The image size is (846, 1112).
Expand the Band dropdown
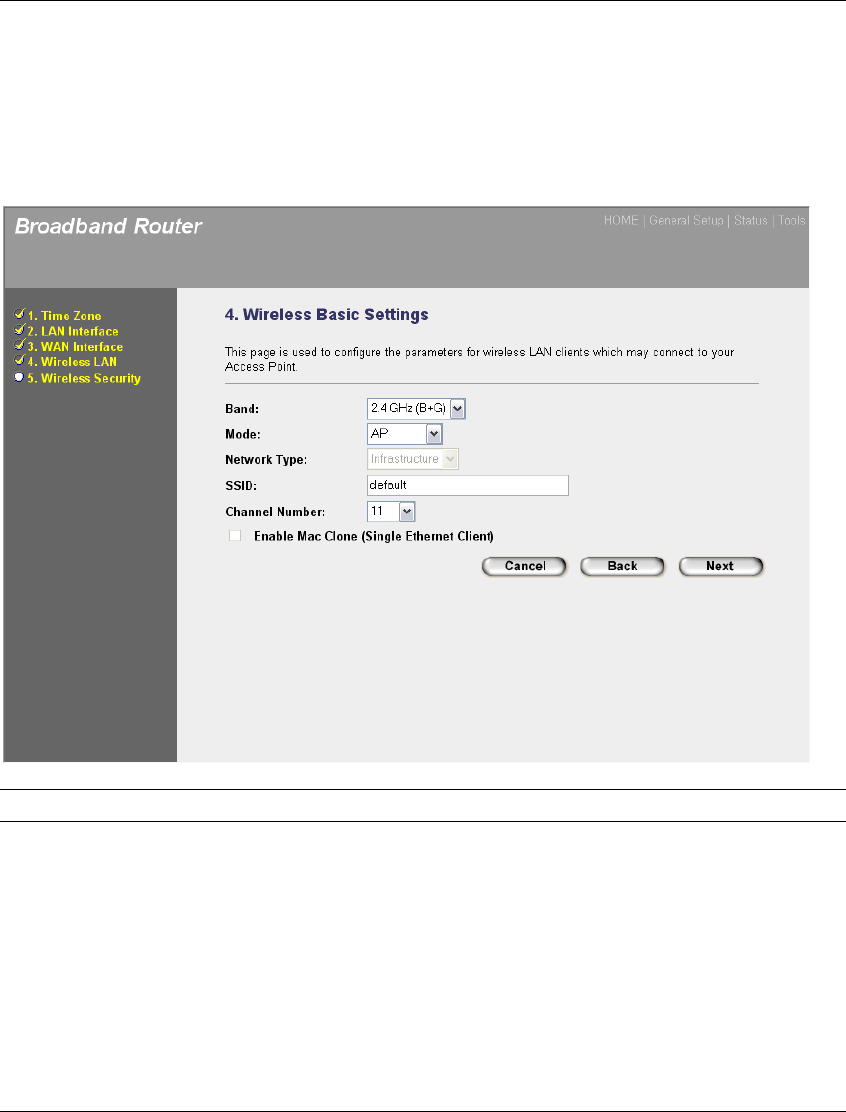click(x=416, y=408)
